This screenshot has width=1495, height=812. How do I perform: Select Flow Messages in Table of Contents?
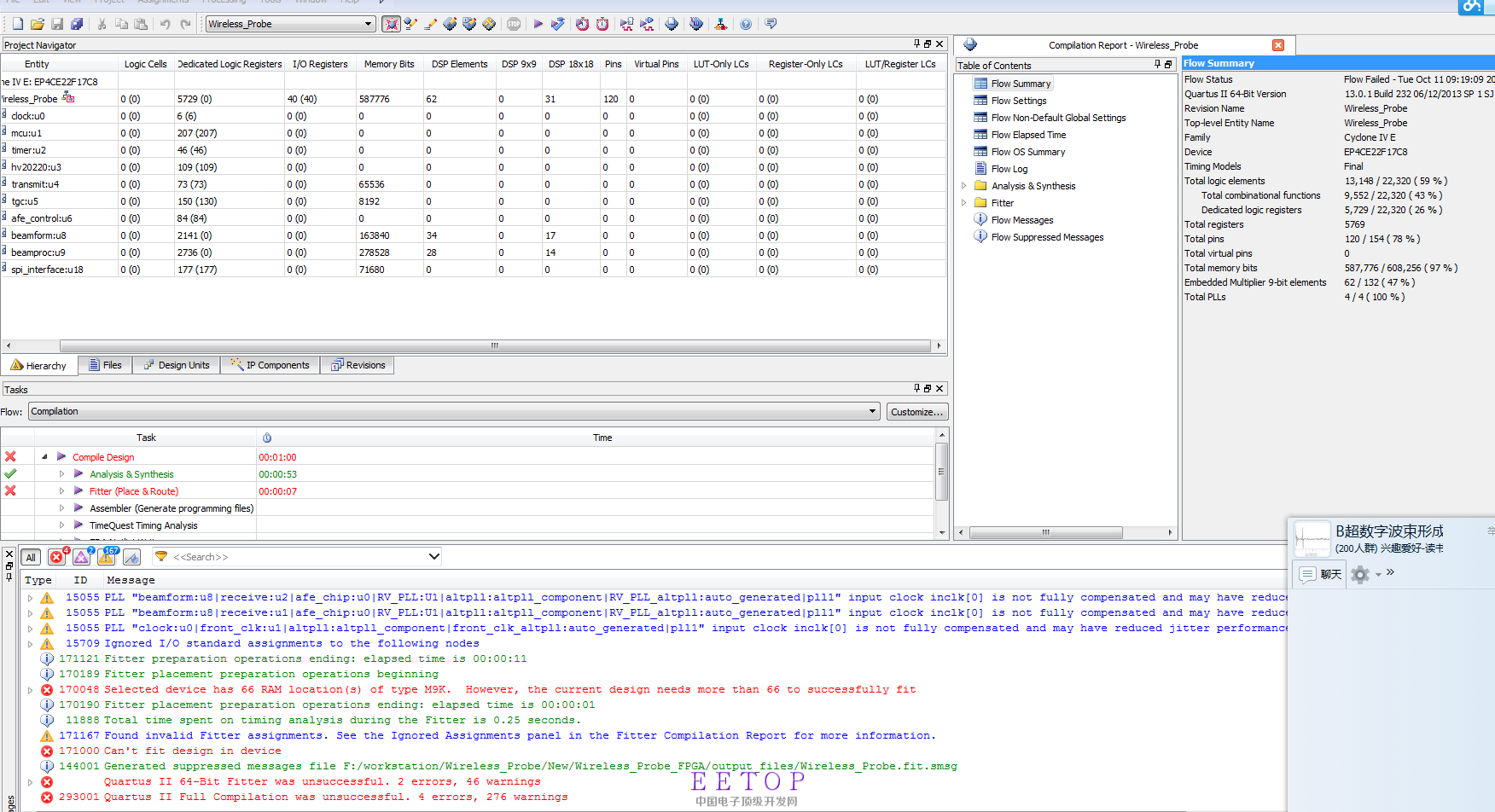point(1021,220)
